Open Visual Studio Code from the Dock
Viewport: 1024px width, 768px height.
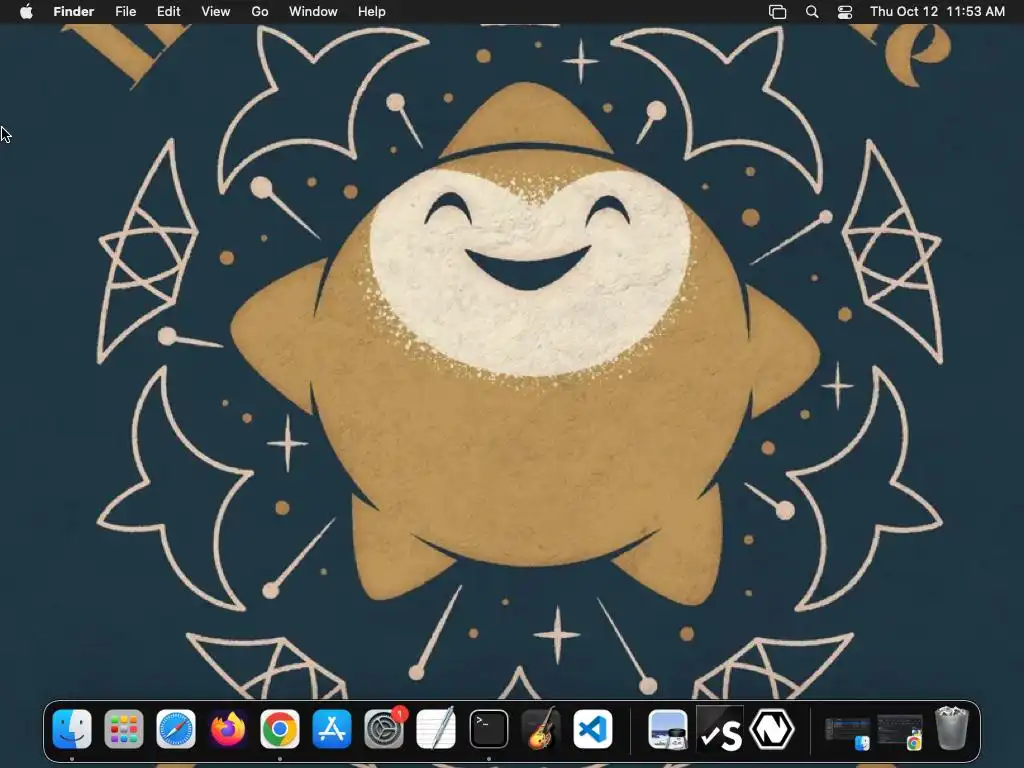tap(593, 729)
